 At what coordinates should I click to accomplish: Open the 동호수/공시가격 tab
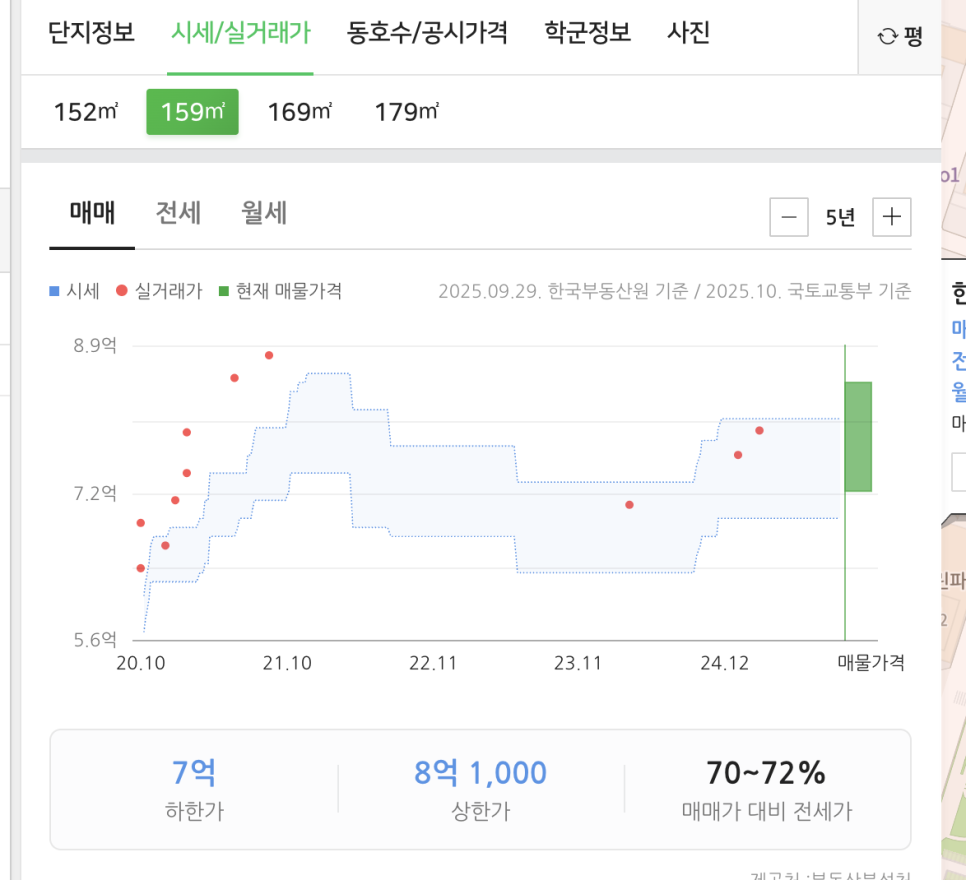pos(427,33)
